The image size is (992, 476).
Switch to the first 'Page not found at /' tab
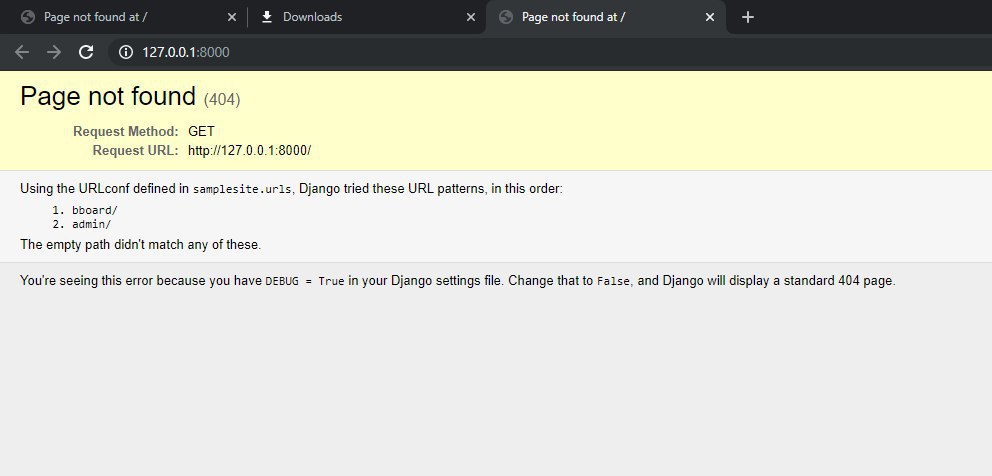click(x=127, y=17)
